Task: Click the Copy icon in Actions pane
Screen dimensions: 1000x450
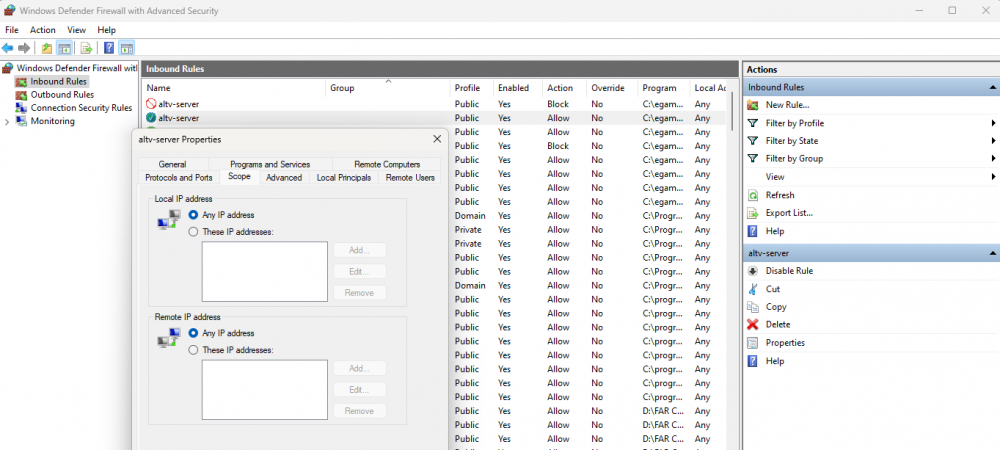Action: pos(753,307)
